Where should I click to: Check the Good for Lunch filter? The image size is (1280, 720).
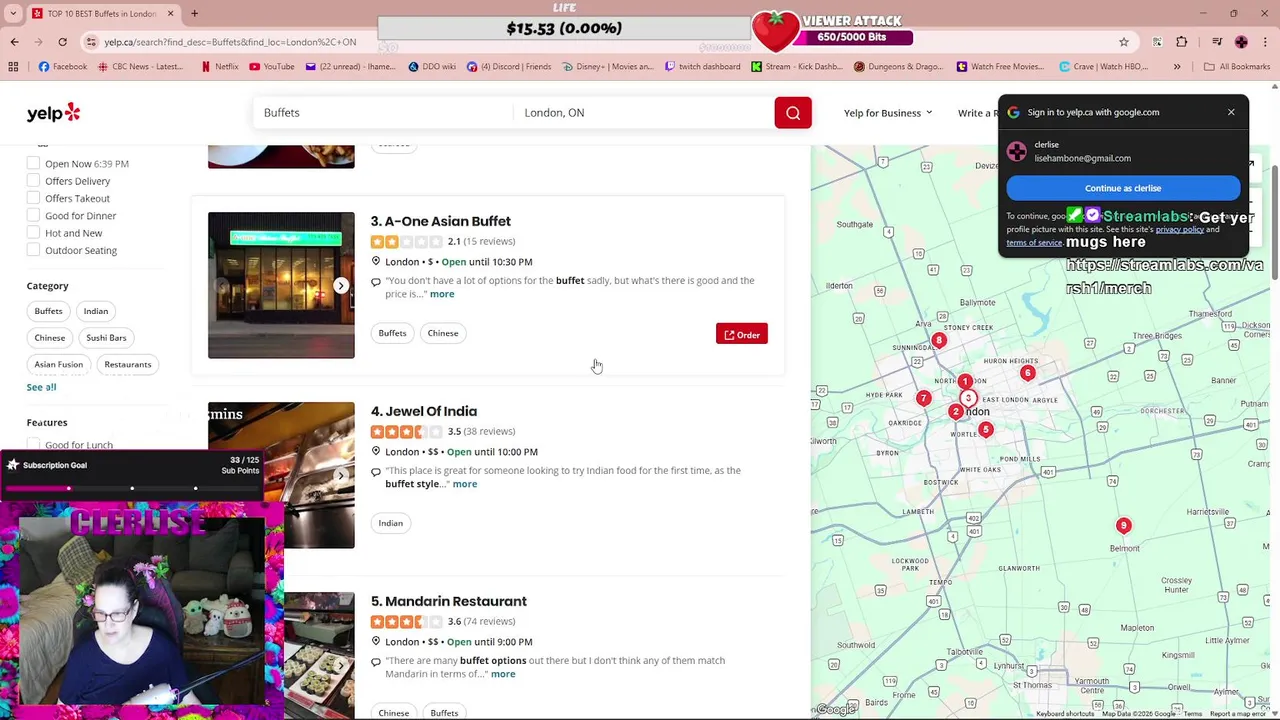33,444
